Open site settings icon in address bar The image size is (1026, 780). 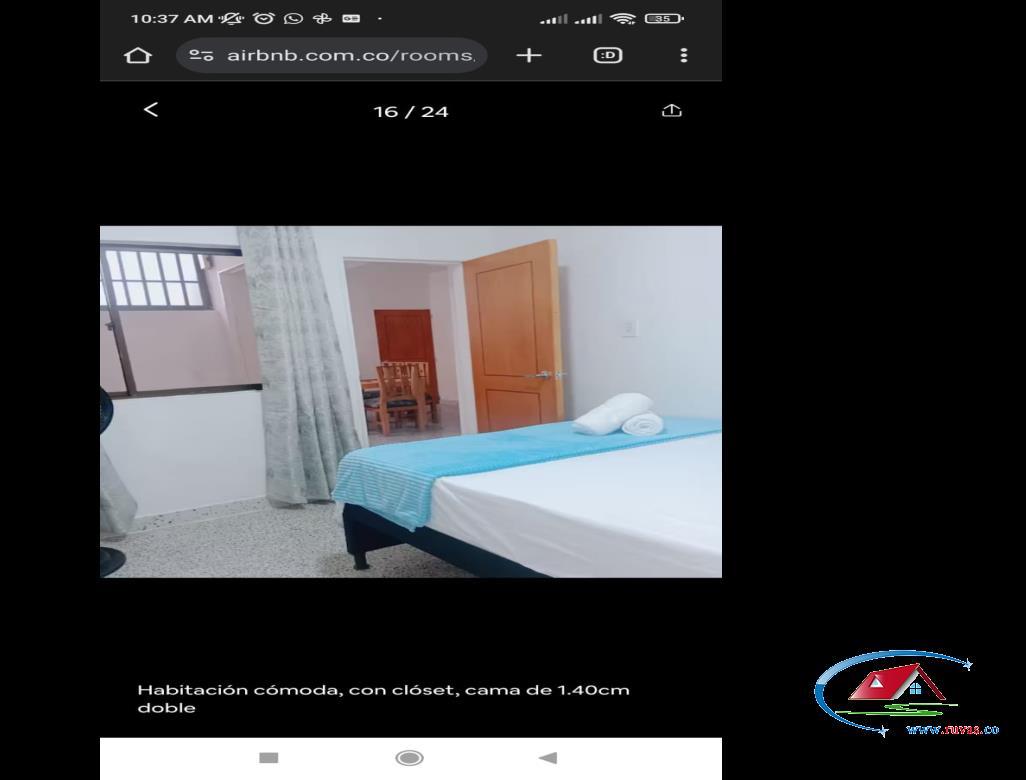click(201, 56)
